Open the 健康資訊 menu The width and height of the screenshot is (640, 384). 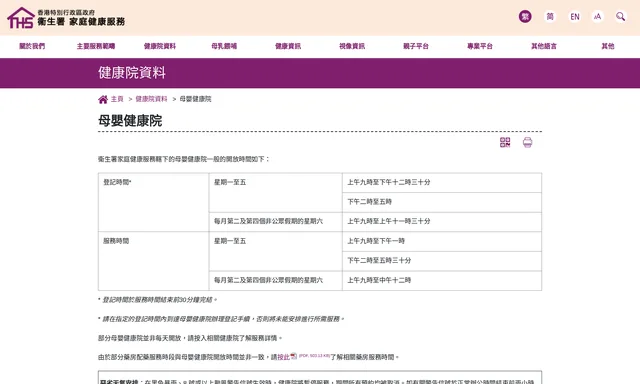coord(288,46)
